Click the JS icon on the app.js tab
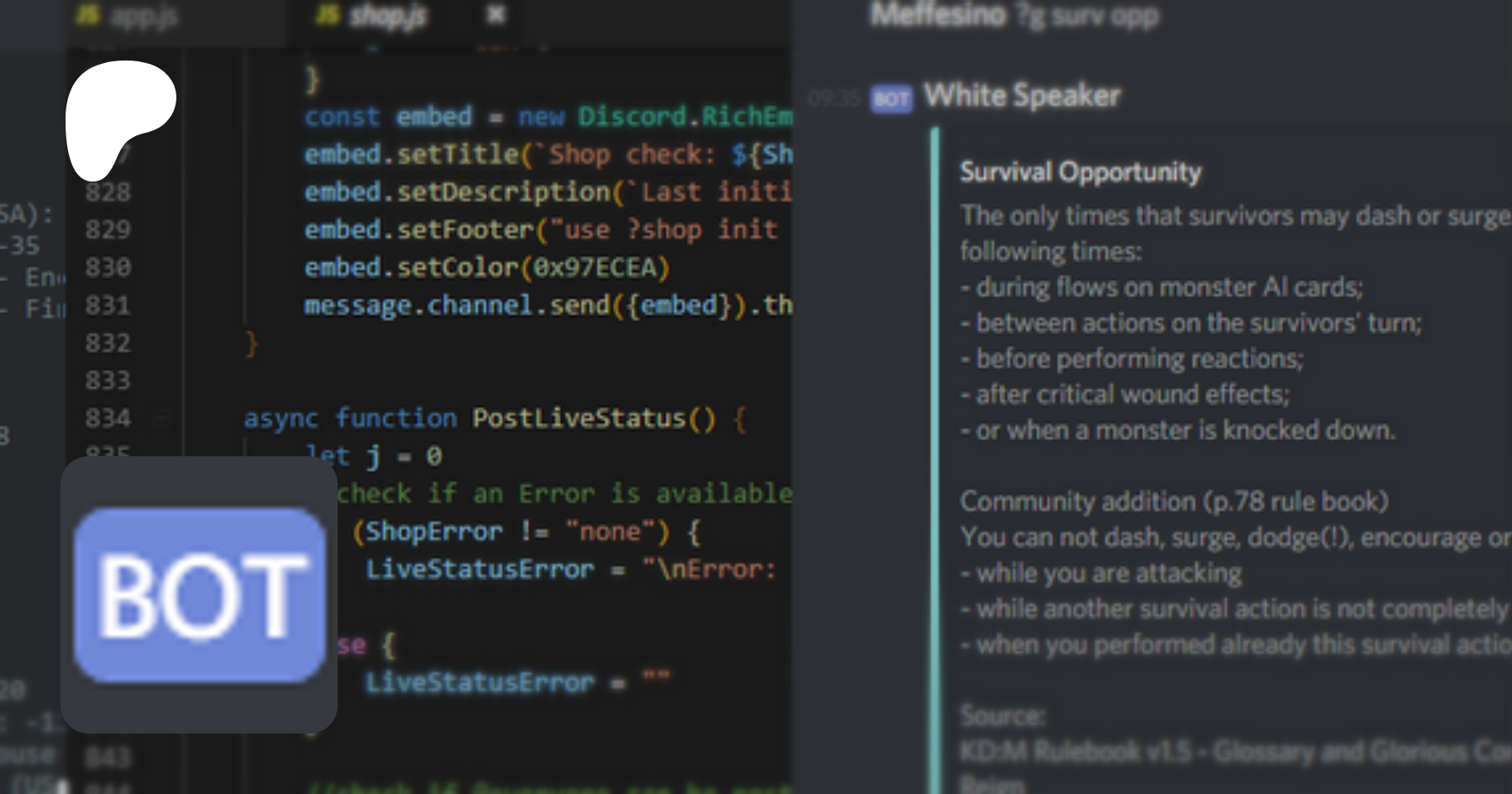The width and height of the screenshot is (1512, 794). pyautogui.click(x=88, y=14)
